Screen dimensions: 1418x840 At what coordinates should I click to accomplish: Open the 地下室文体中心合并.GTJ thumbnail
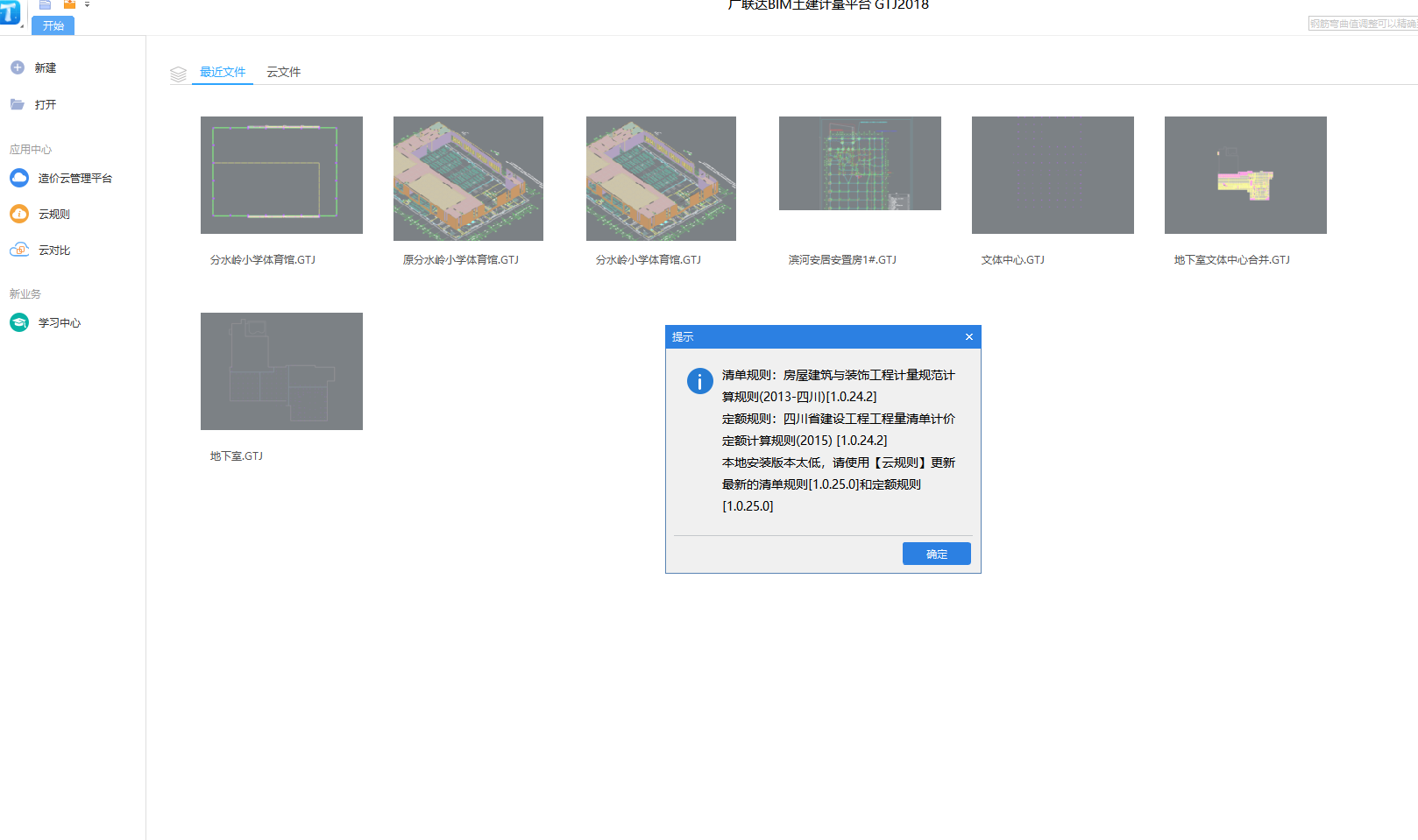tap(1245, 175)
